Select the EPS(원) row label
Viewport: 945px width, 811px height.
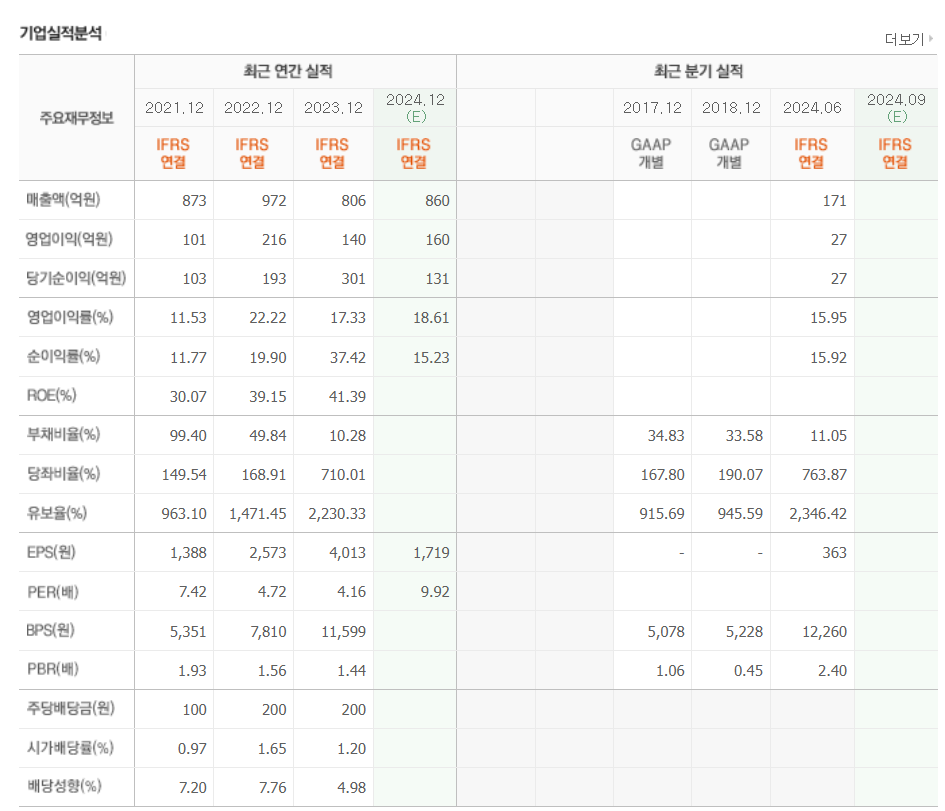(x=51, y=553)
